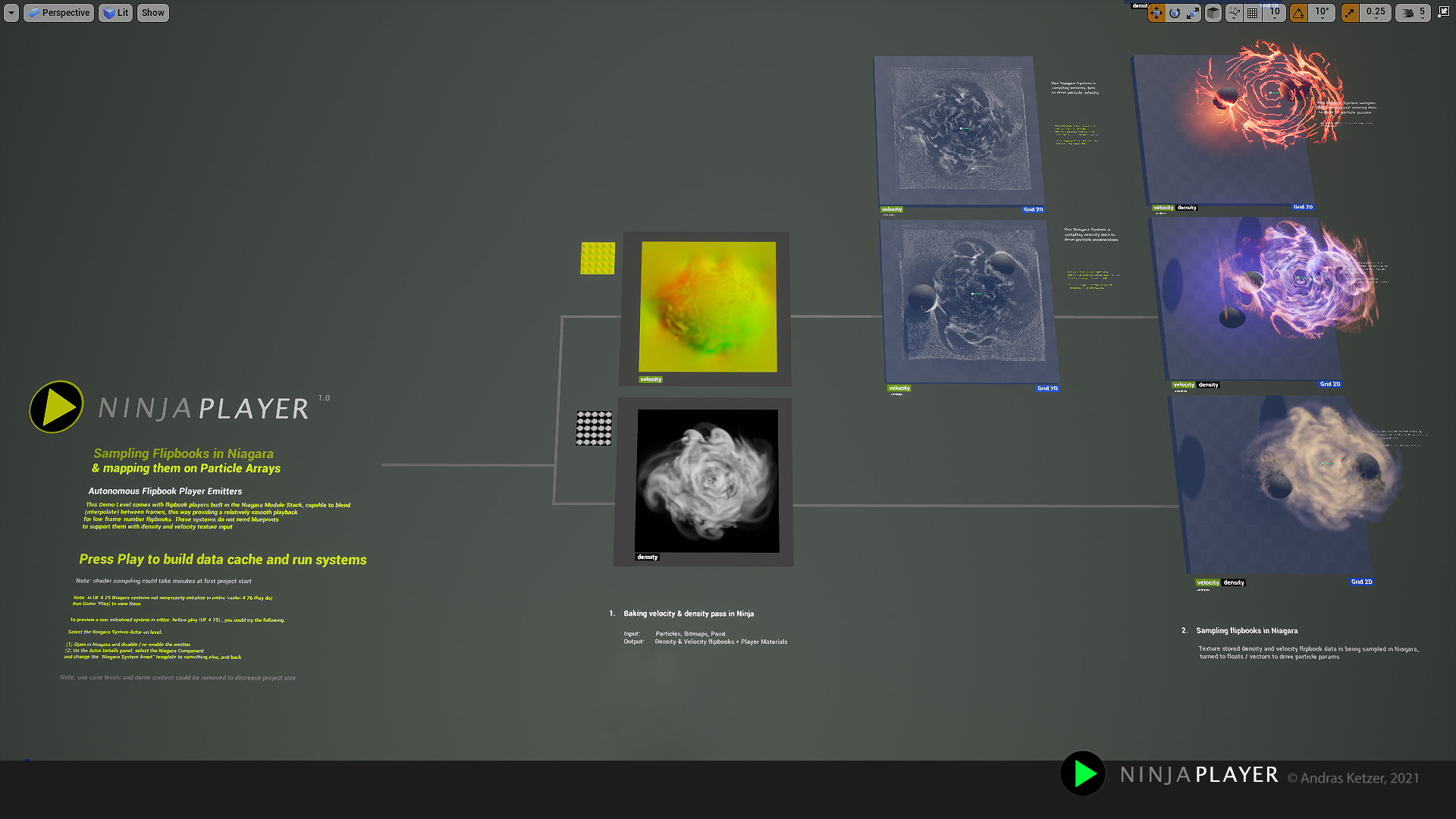This screenshot has height=819, width=1456.
Task: Select the translate (move) gizmo tool
Action: pos(1156,13)
